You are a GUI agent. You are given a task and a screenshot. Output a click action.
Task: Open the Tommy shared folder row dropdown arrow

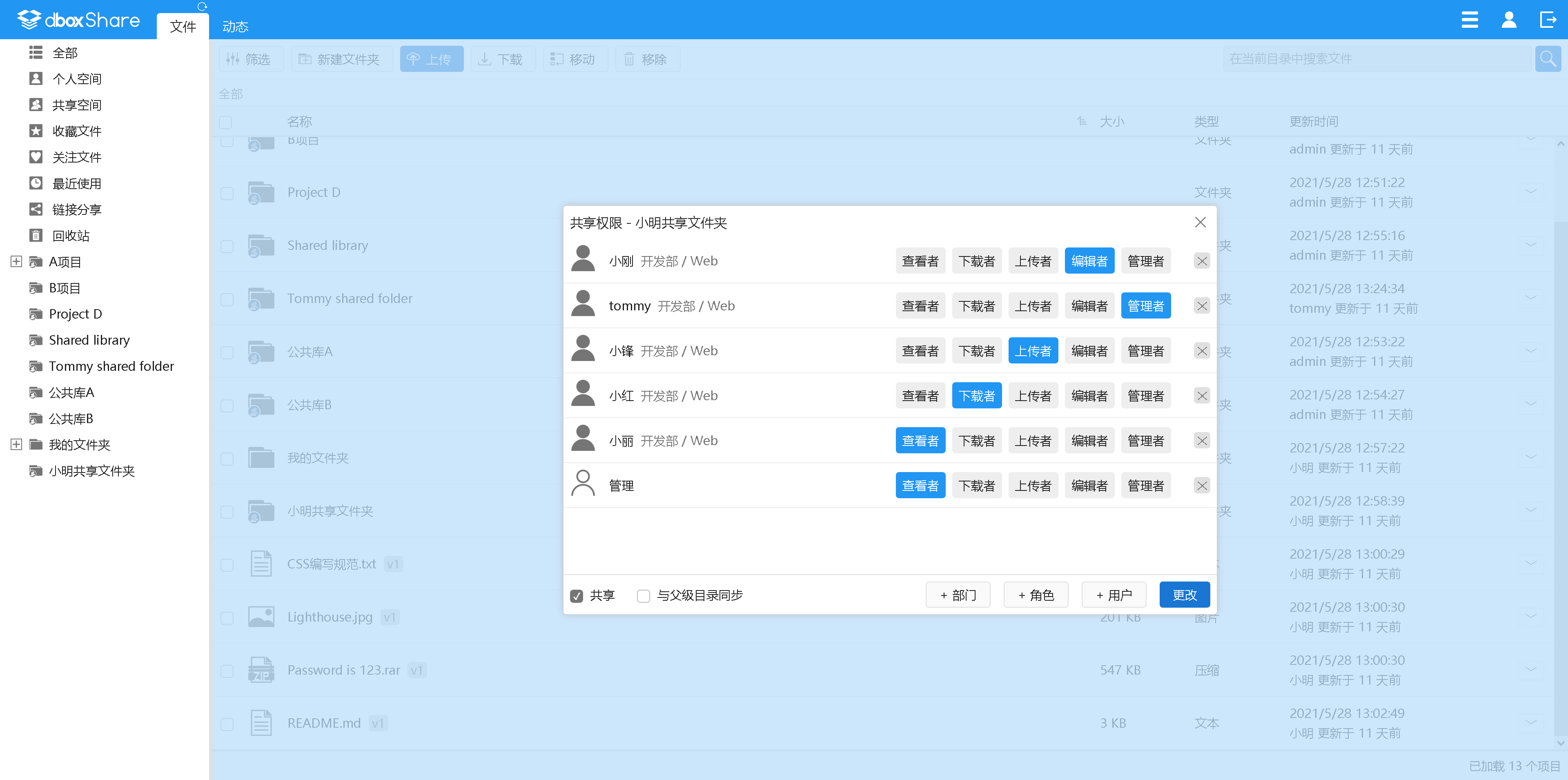click(1530, 298)
